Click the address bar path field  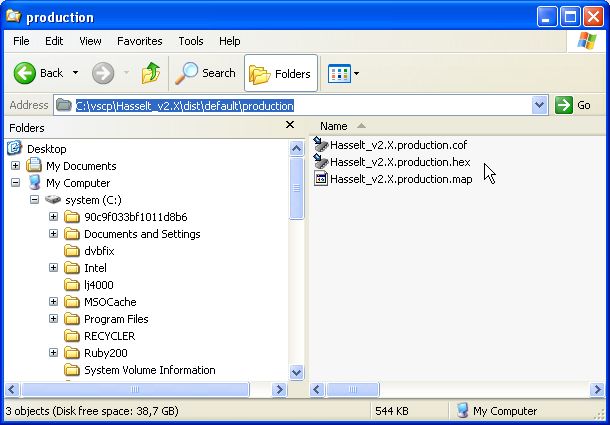(300, 105)
